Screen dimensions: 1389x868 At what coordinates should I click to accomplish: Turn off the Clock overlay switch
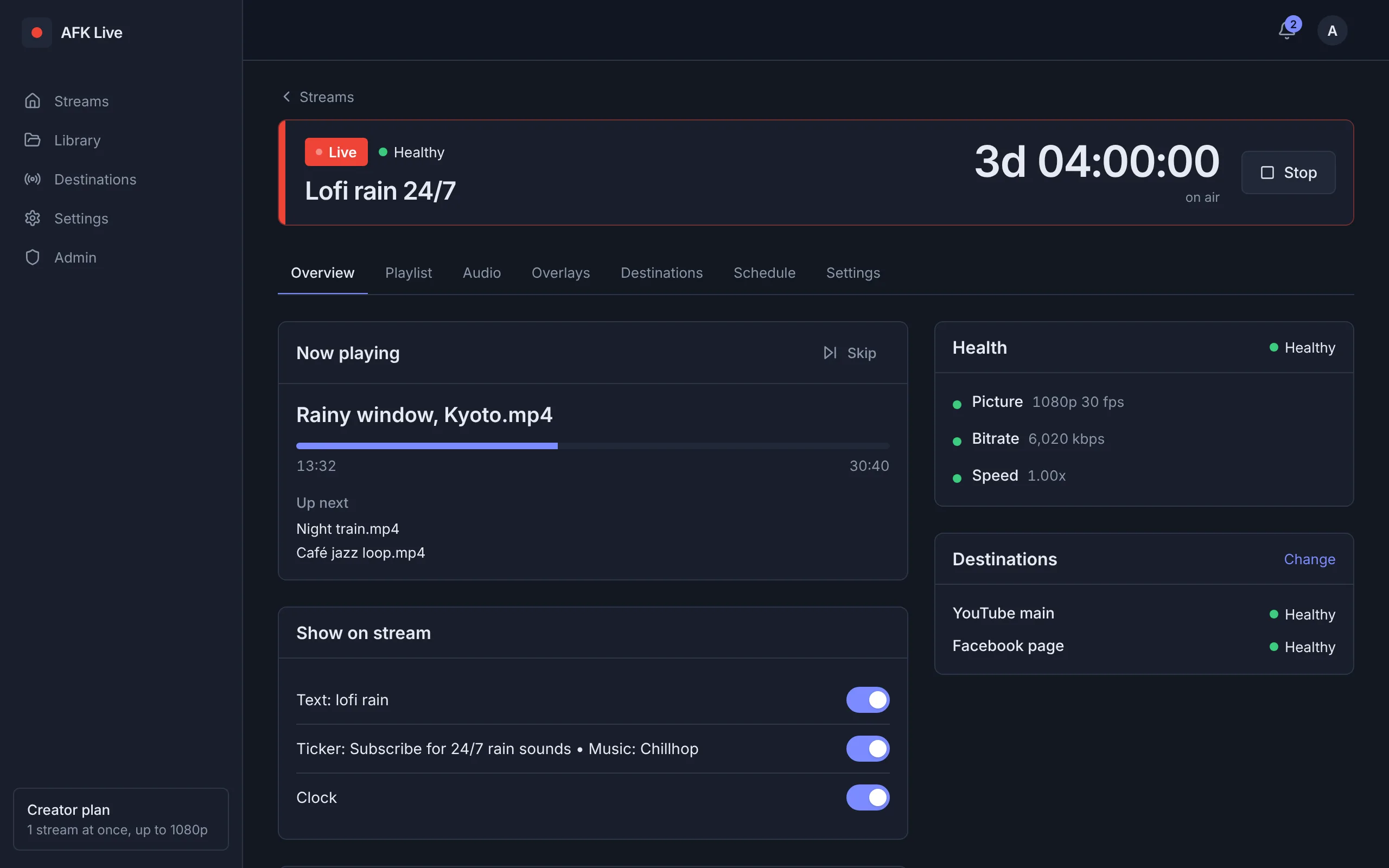coord(867,797)
